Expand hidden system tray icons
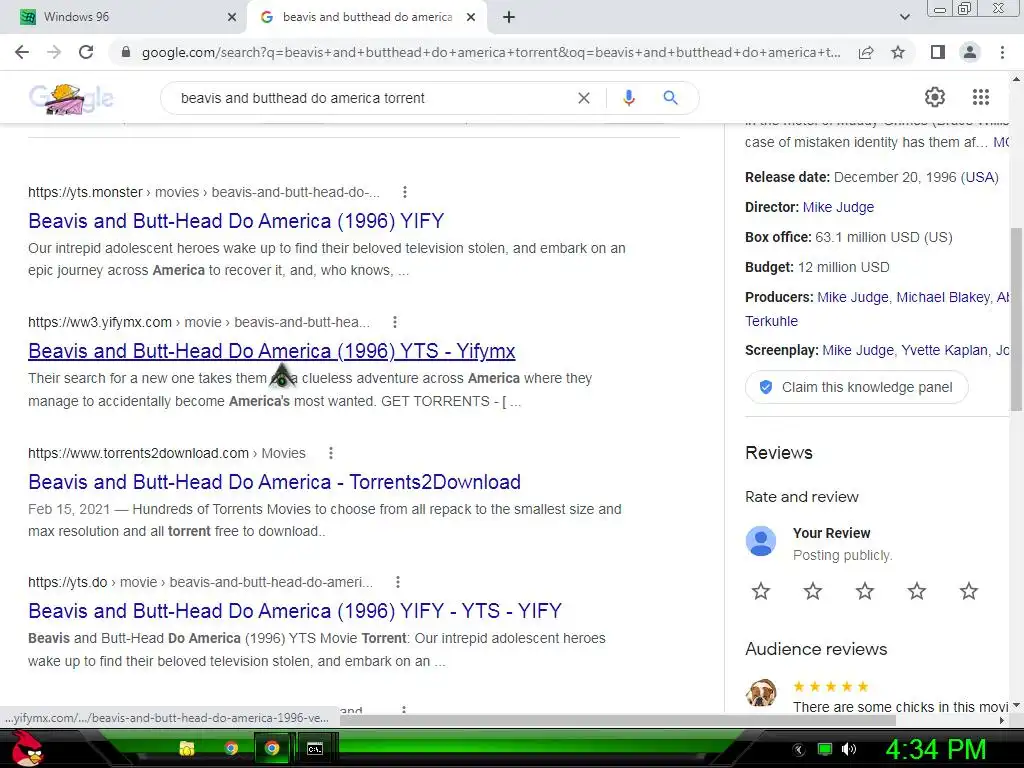The height and width of the screenshot is (768, 1024). (x=799, y=749)
